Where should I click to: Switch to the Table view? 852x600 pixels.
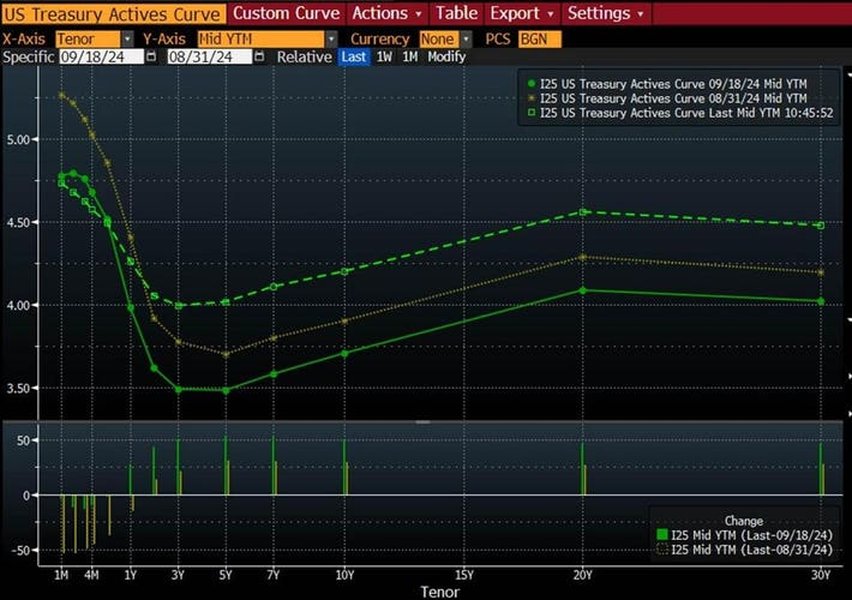click(x=456, y=14)
